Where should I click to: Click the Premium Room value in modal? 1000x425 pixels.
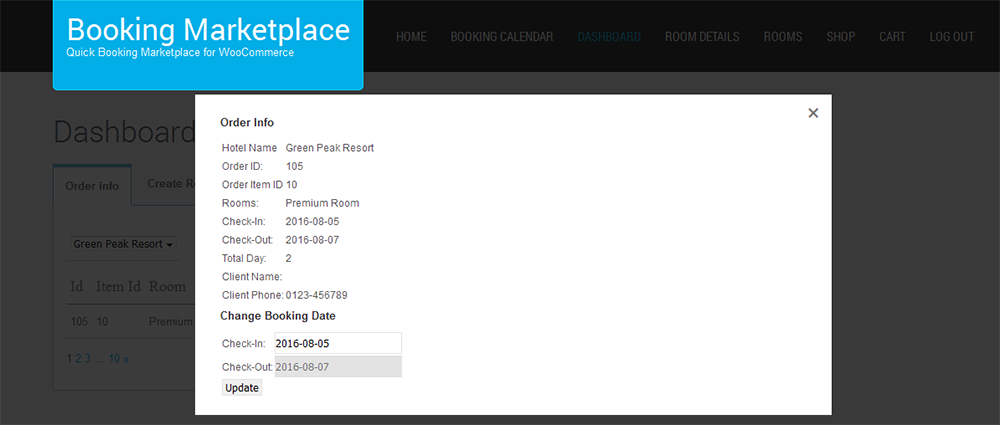(322, 204)
